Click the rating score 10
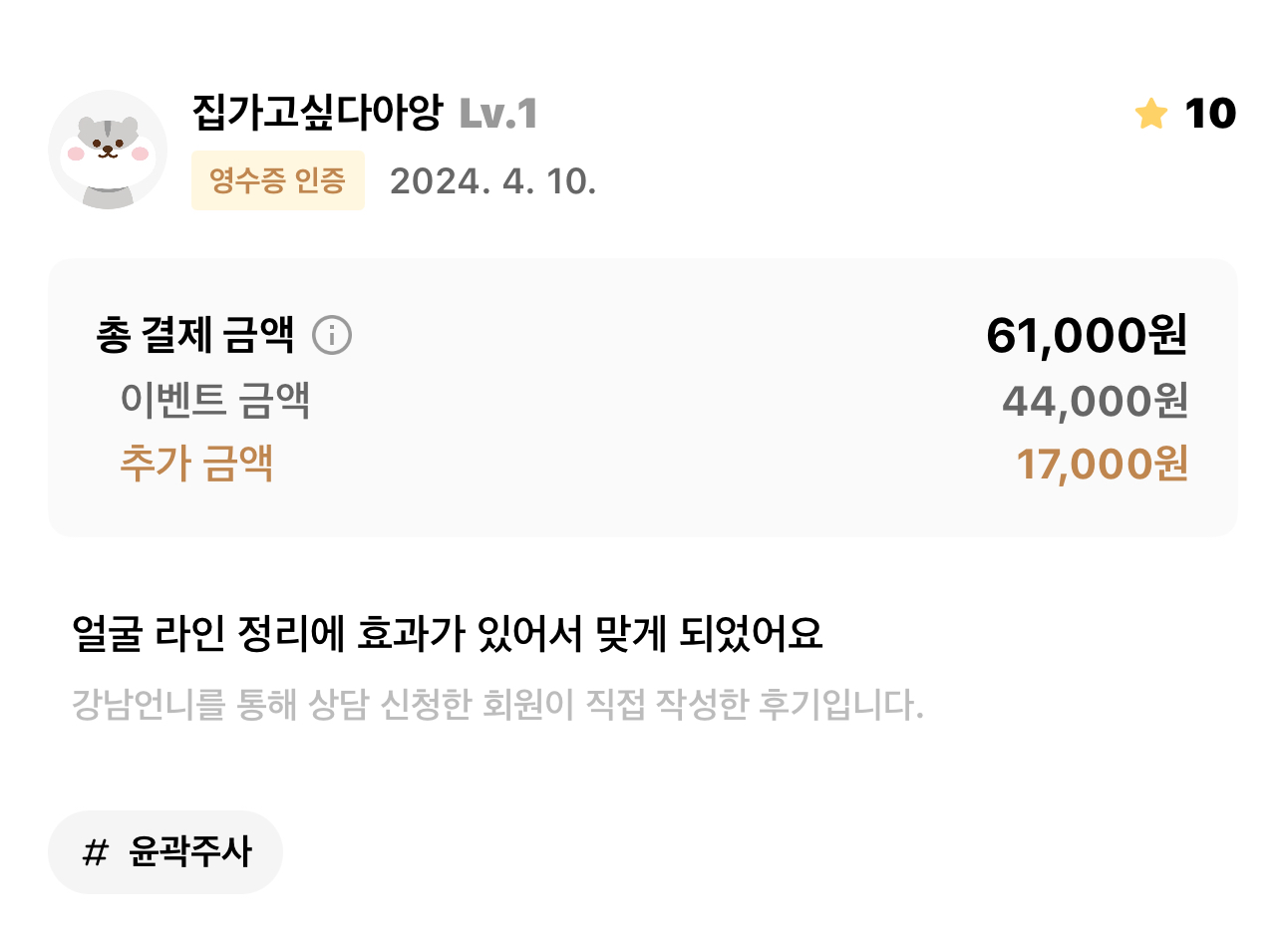Viewport: 1286px width, 952px height. 1210,114
